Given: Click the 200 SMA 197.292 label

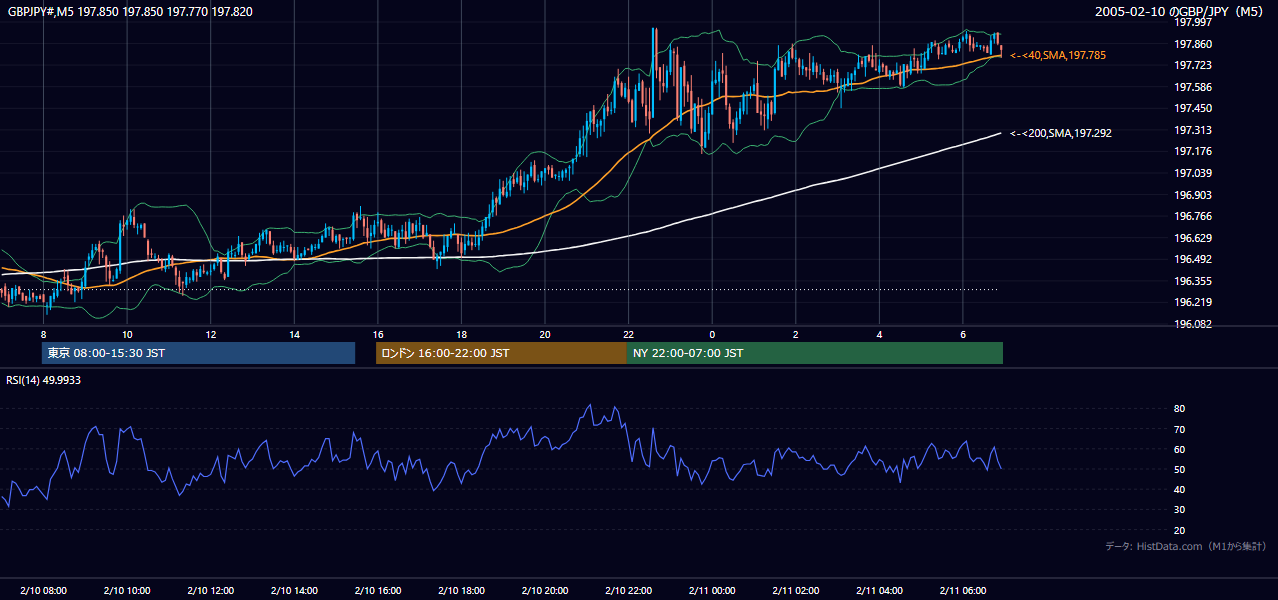Looking at the screenshot, I should [x=1061, y=132].
